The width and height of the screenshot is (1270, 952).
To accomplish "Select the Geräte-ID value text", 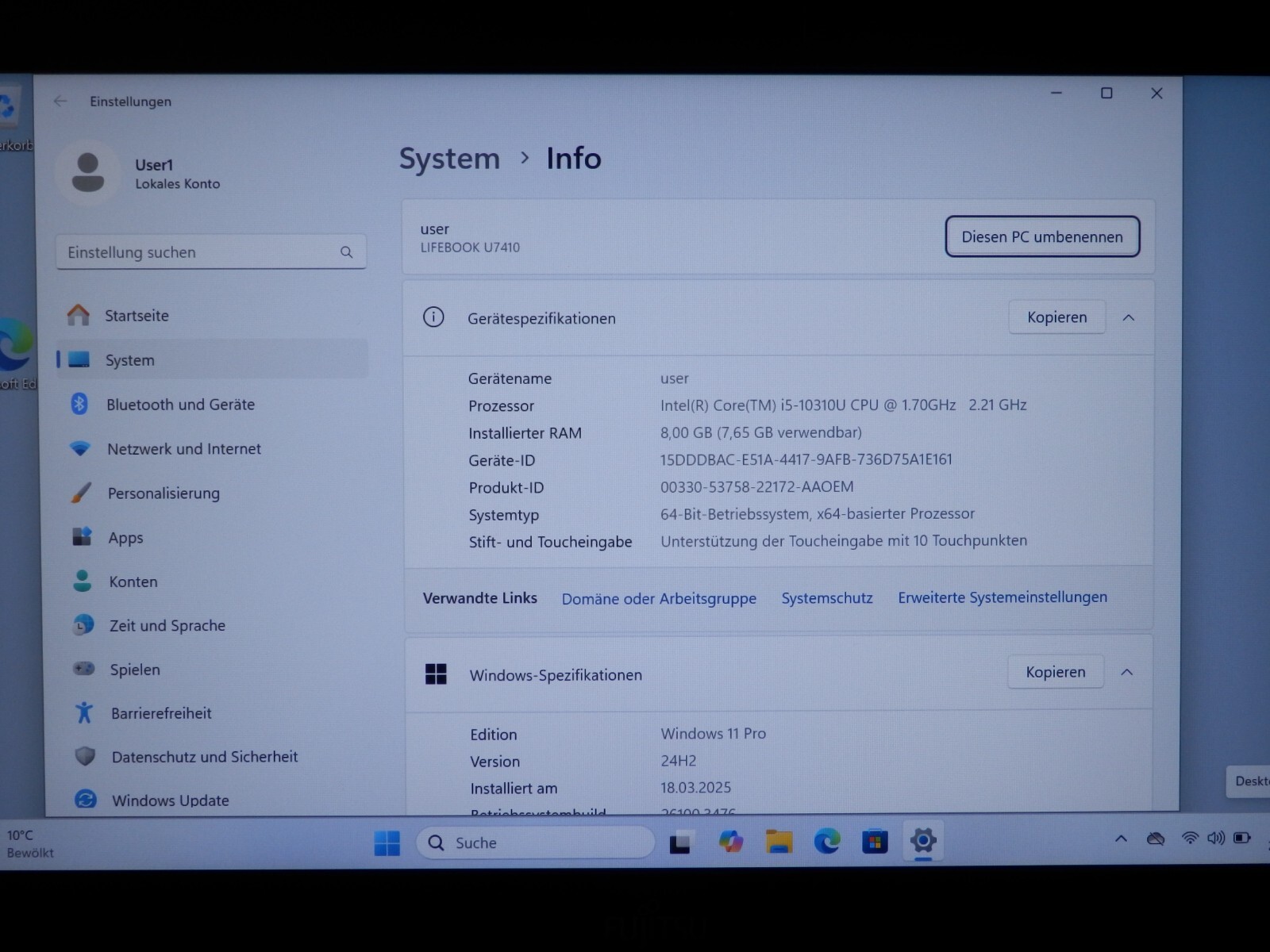I will click(x=806, y=459).
